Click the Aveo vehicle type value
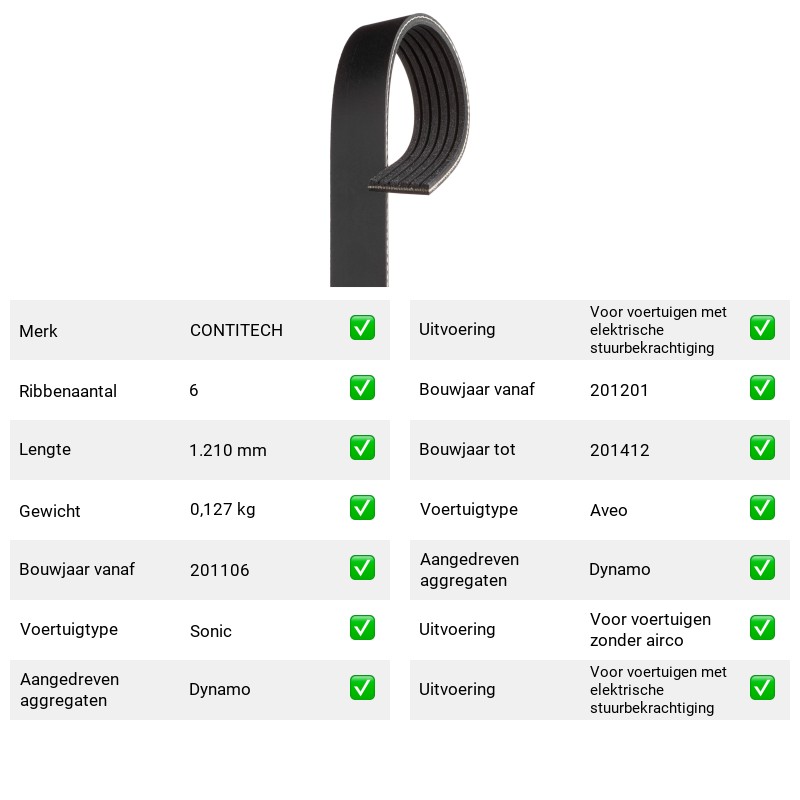The image size is (800, 800). pos(609,510)
